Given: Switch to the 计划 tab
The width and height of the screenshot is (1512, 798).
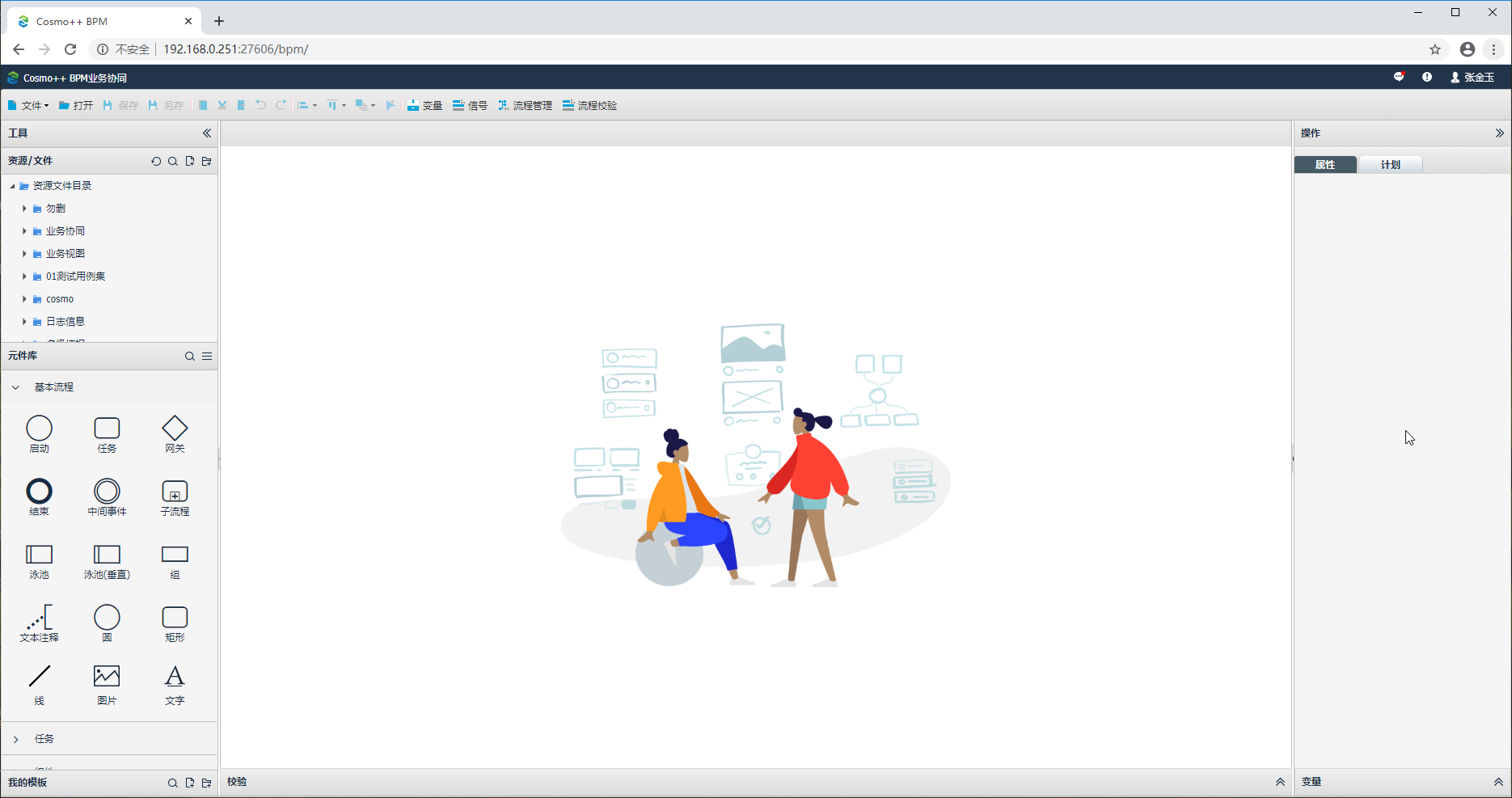Looking at the screenshot, I should [x=1390, y=165].
